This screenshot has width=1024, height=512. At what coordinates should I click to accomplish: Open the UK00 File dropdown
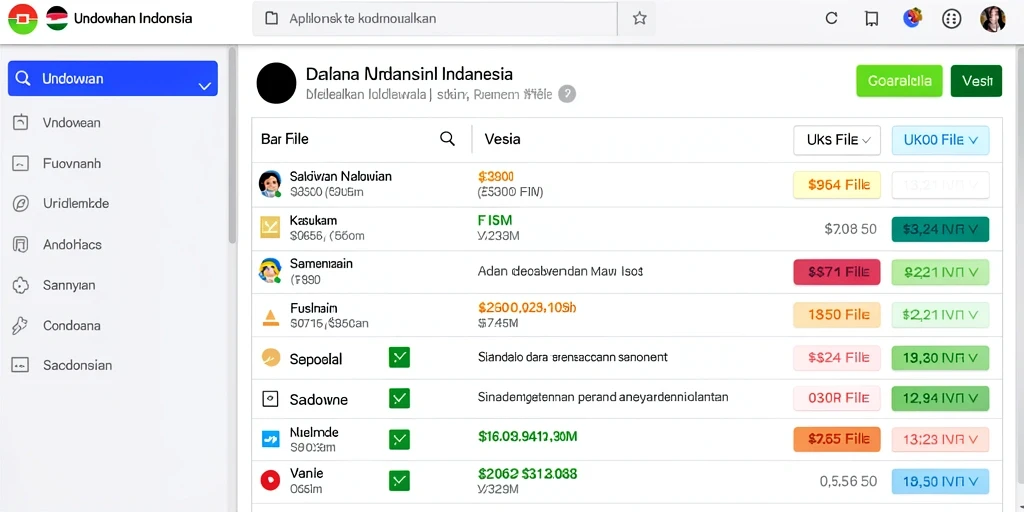click(x=940, y=140)
